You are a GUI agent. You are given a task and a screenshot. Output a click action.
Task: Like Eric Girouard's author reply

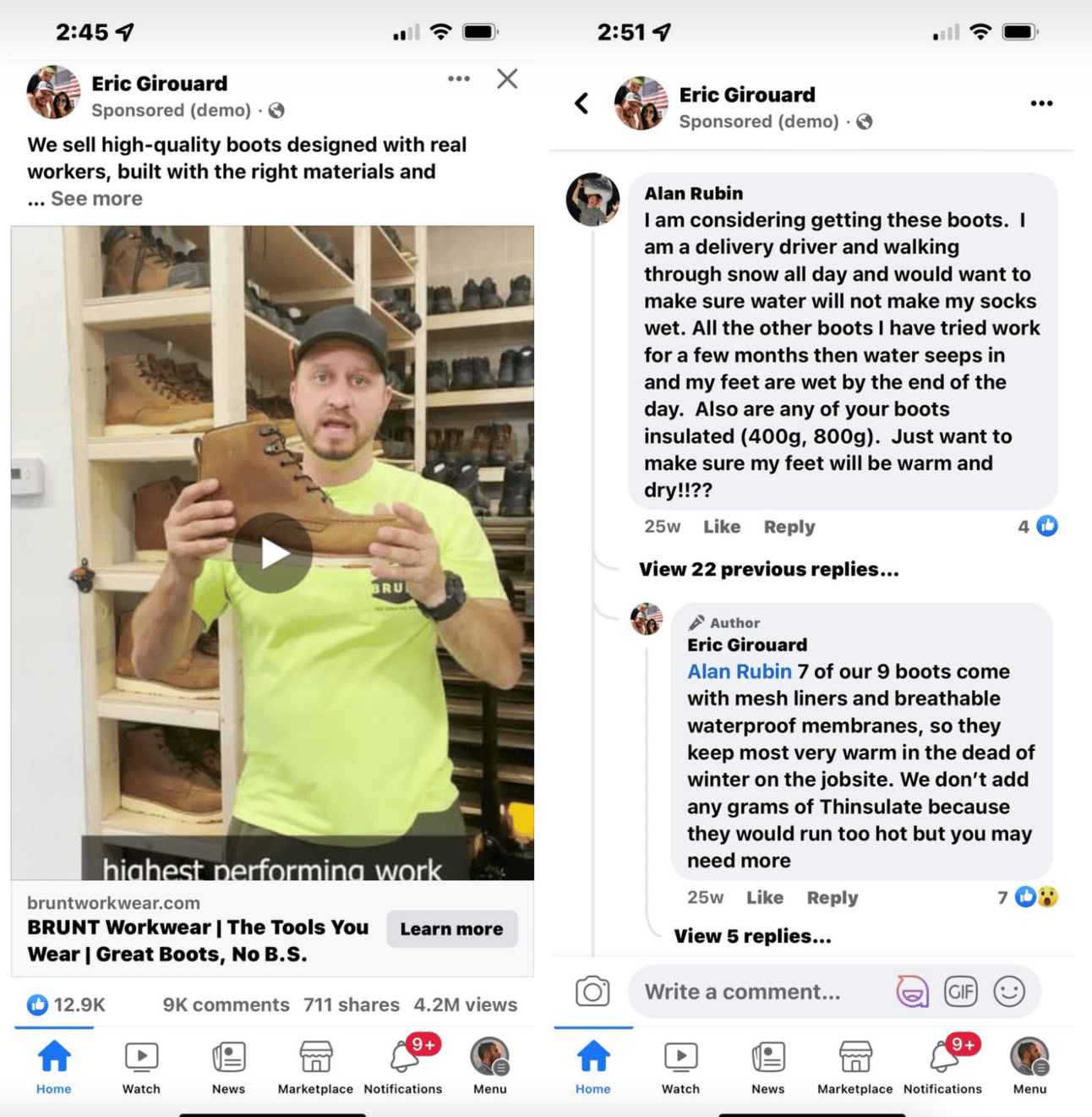pyautogui.click(x=765, y=897)
